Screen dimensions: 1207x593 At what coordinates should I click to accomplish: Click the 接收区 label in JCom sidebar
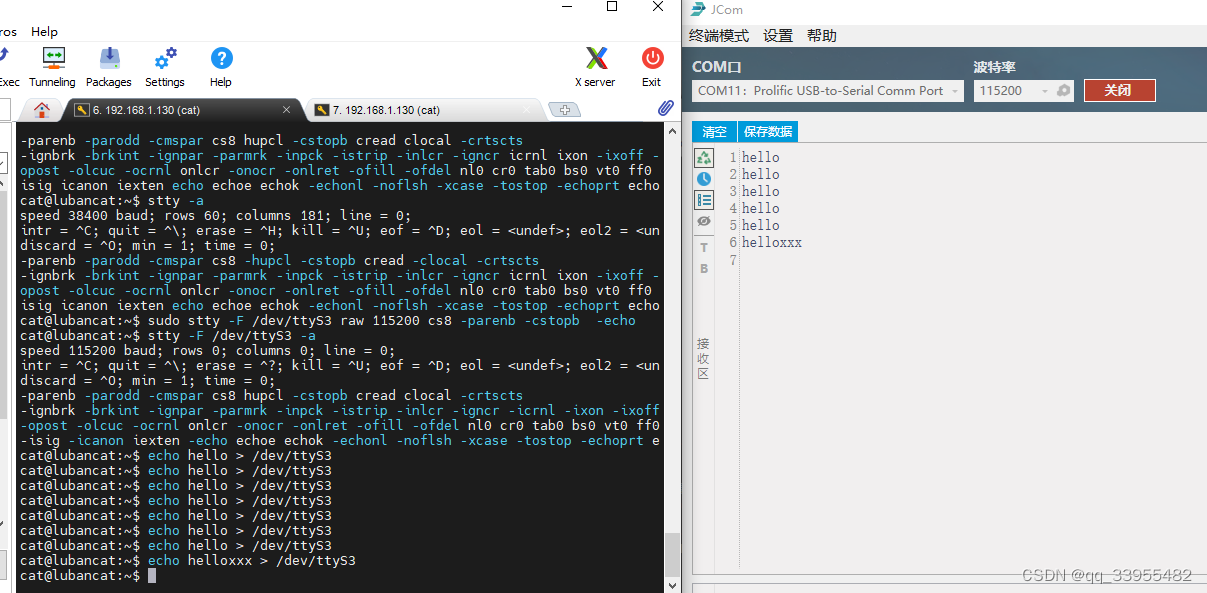click(x=703, y=358)
